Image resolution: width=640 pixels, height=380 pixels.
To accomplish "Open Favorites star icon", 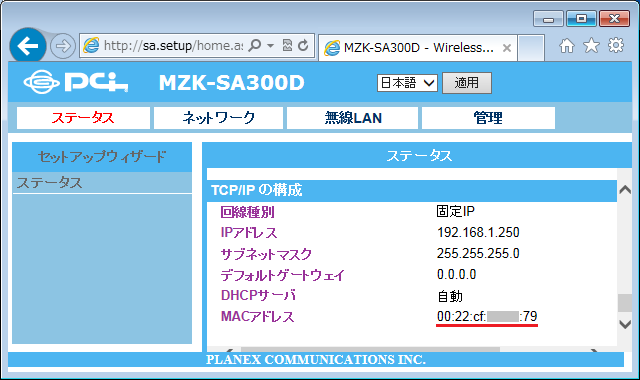I will coord(591,45).
